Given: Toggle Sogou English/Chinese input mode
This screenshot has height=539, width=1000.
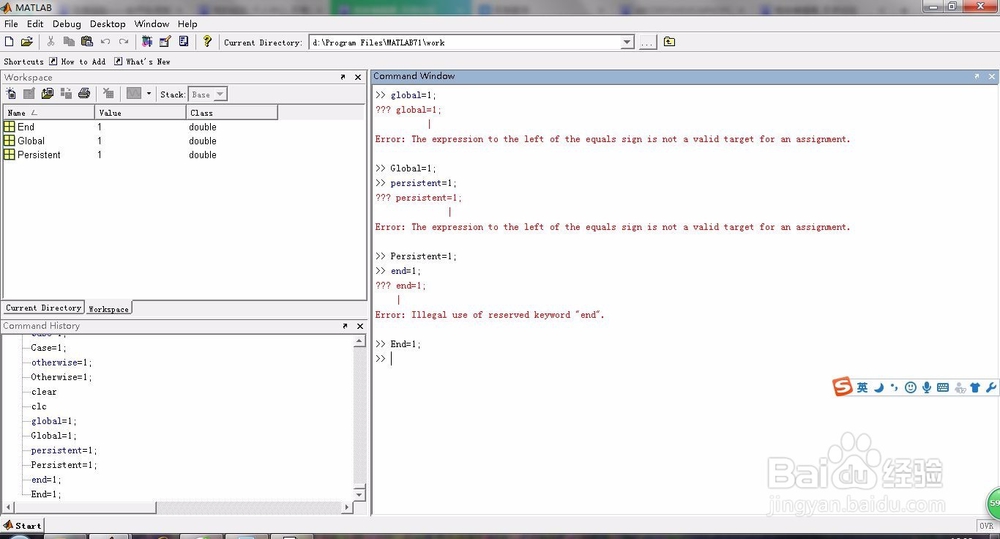Looking at the screenshot, I should (862, 387).
